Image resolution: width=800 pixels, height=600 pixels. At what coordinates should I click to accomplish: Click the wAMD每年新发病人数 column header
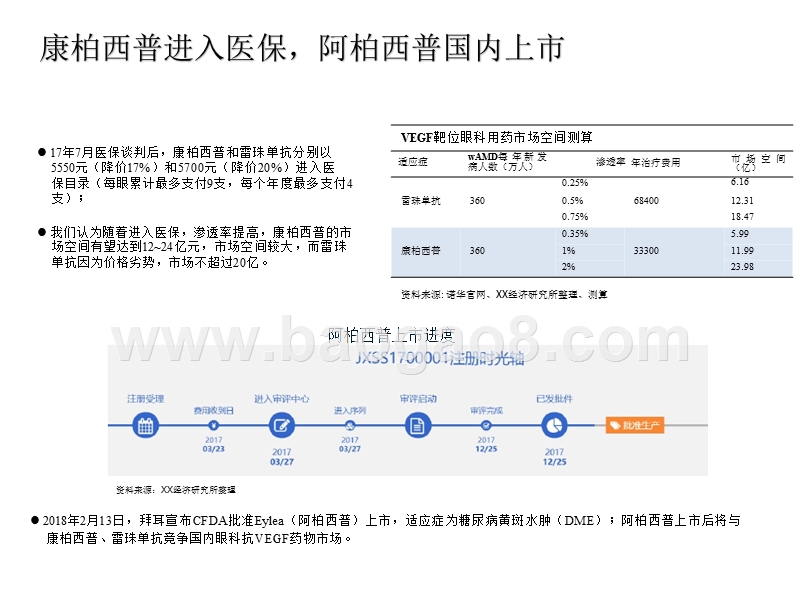[507, 162]
